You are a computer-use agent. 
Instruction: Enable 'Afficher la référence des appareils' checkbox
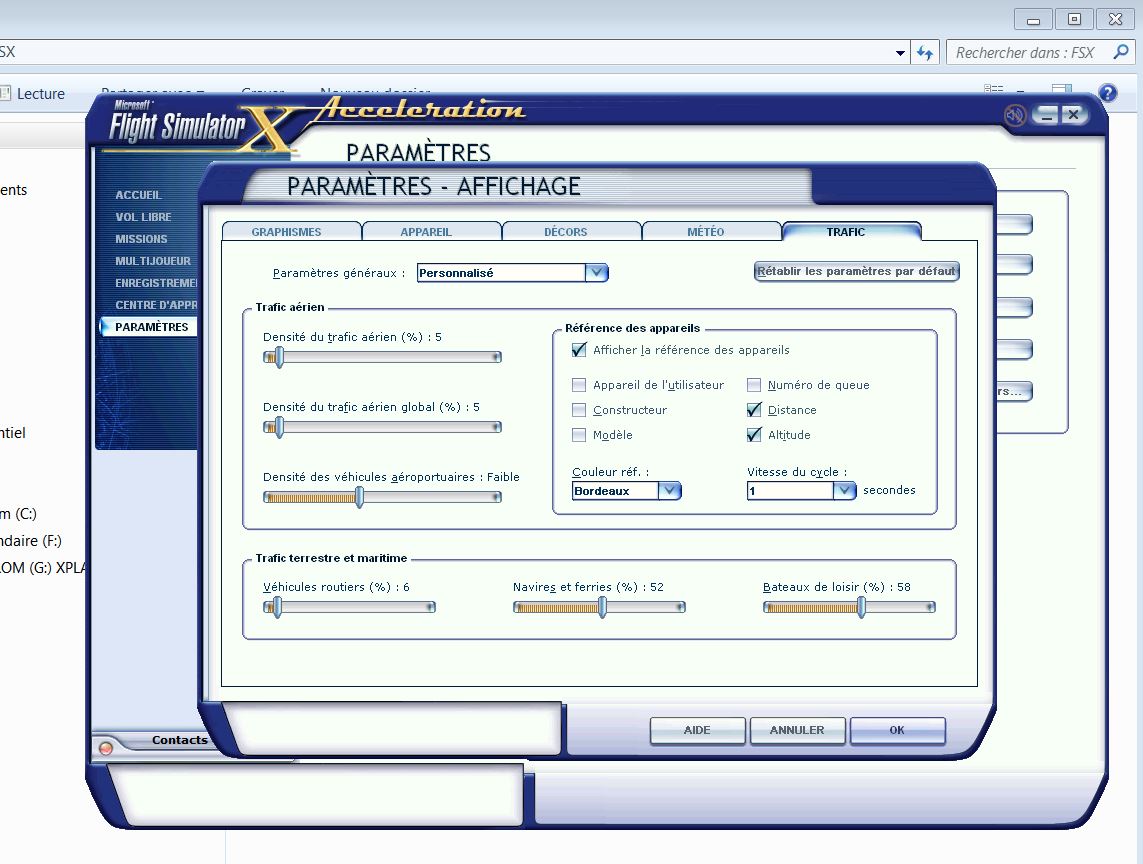click(x=580, y=350)
